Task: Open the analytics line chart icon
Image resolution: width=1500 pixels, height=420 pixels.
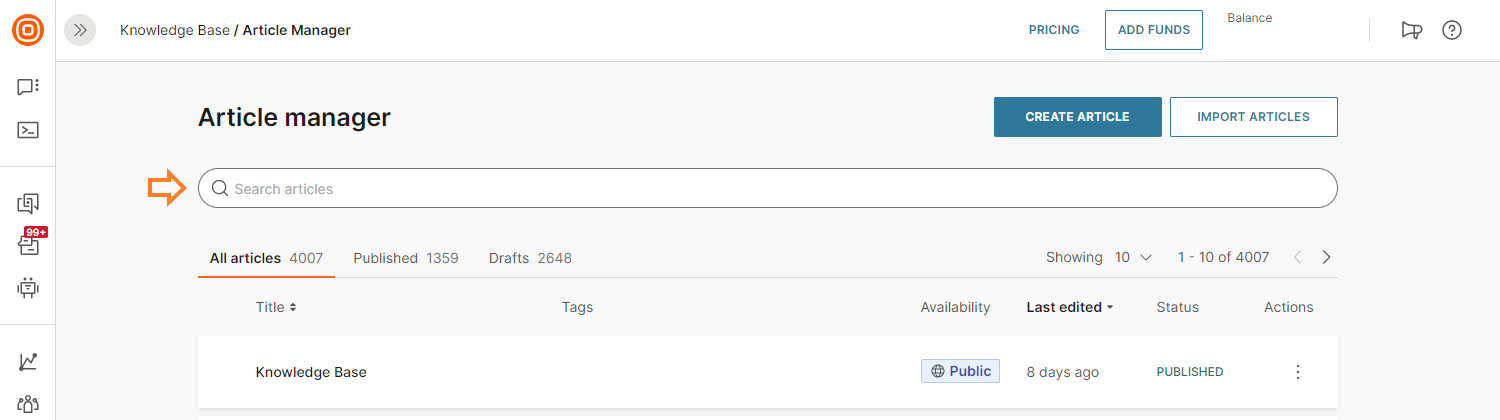Action: coord(28,362)
